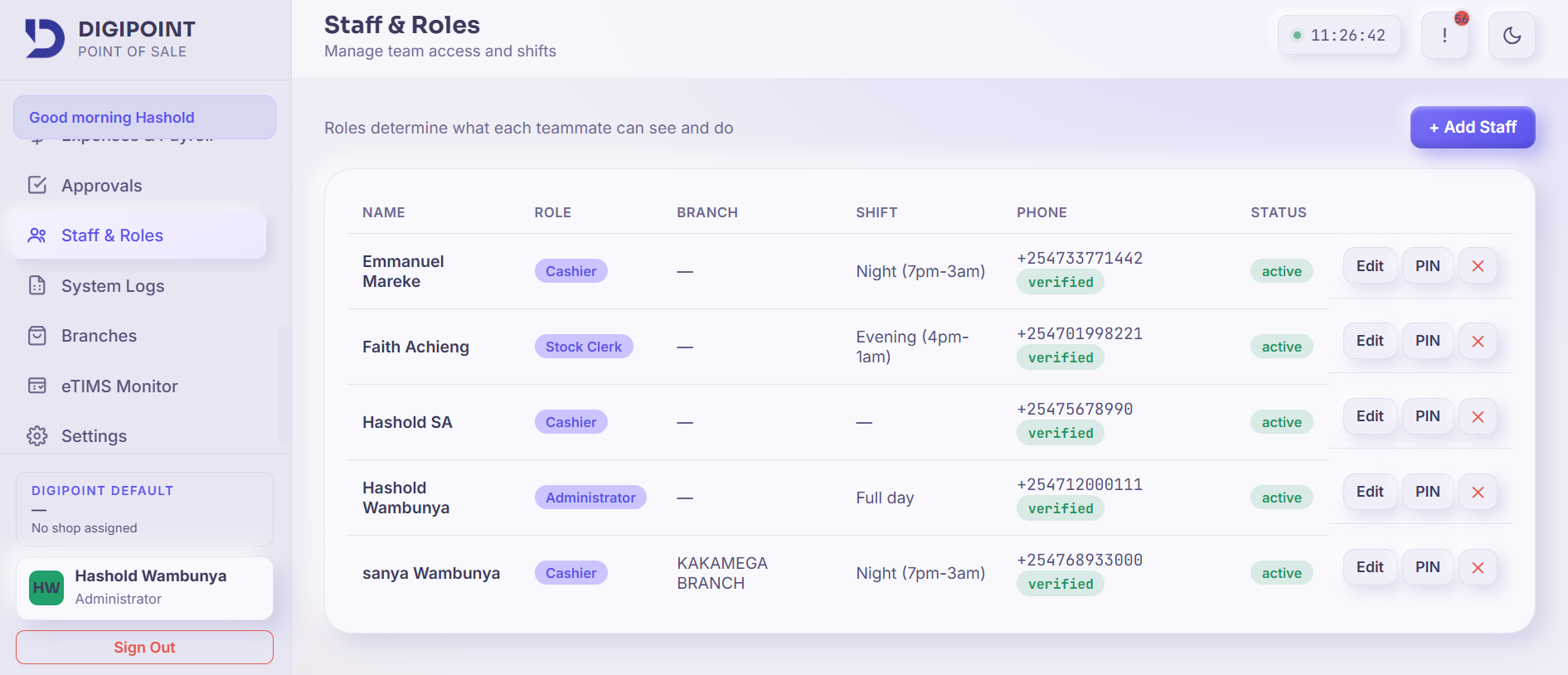The image size is (1568, 675).
Task: Click the DIGIPOINT DEFAULT shop card
Action: pos(144,509)
